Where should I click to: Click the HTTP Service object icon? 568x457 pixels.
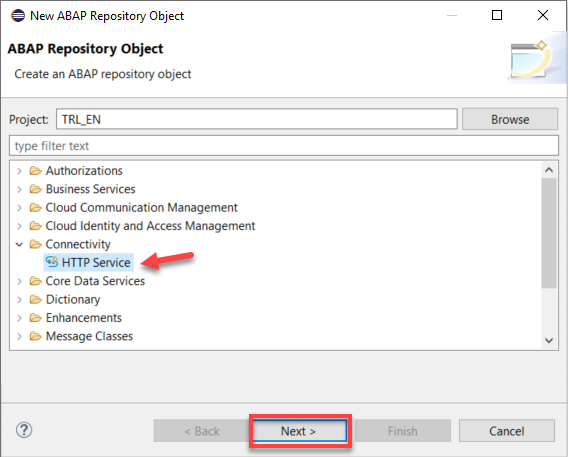[52, 262]
